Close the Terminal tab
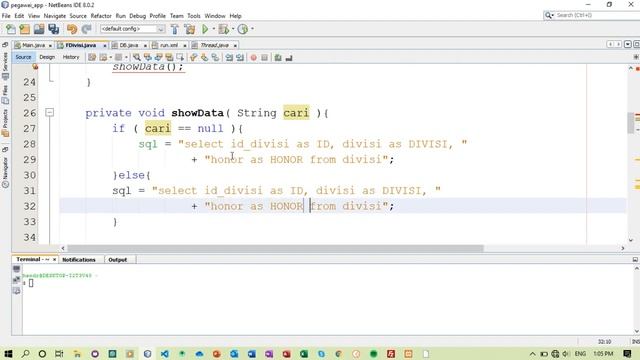This screenshot has height=360, width=640. click(x=54, y=260)
